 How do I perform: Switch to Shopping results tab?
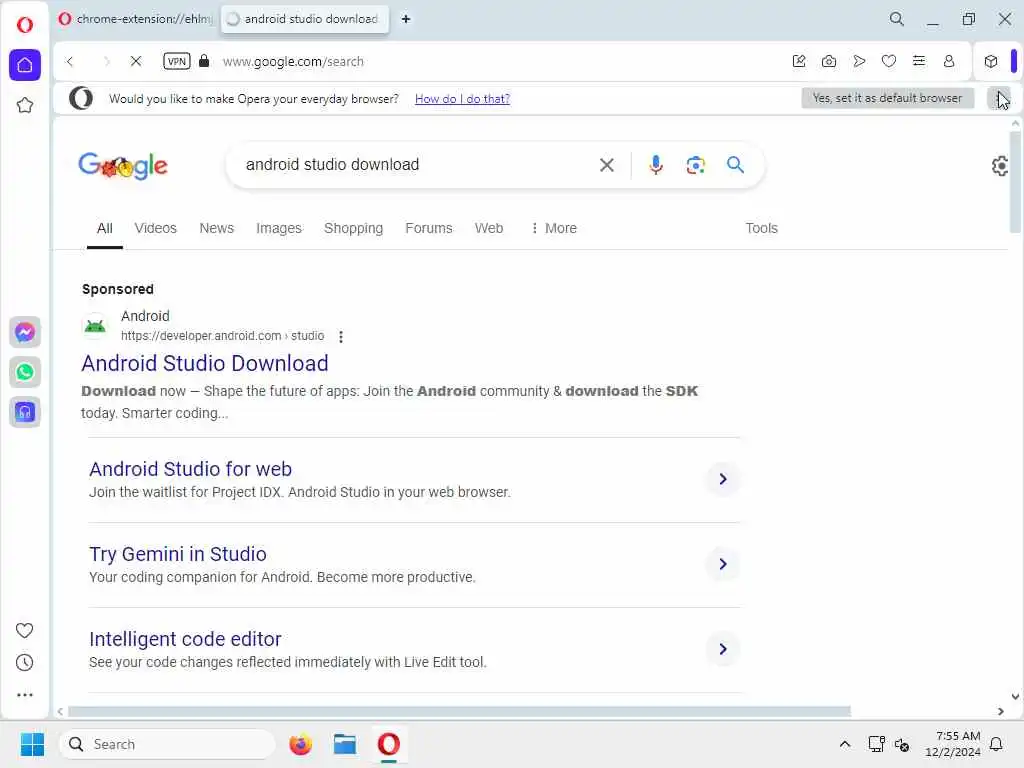point(353,228)
